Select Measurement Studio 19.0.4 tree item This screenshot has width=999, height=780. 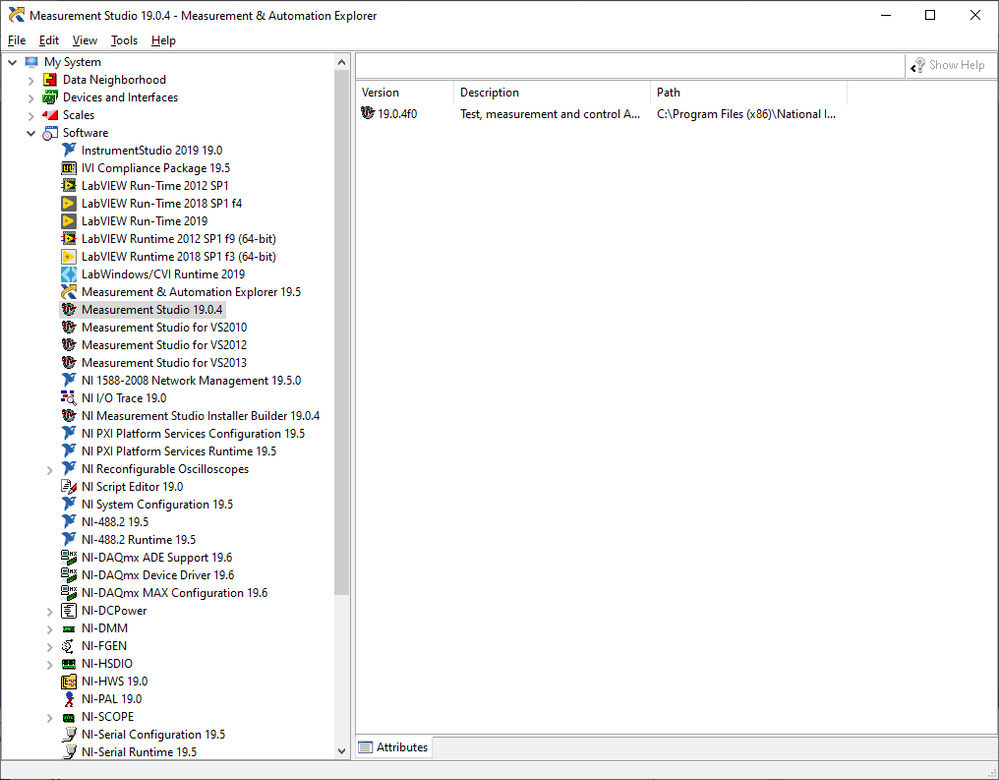click(x=143, y=310)
